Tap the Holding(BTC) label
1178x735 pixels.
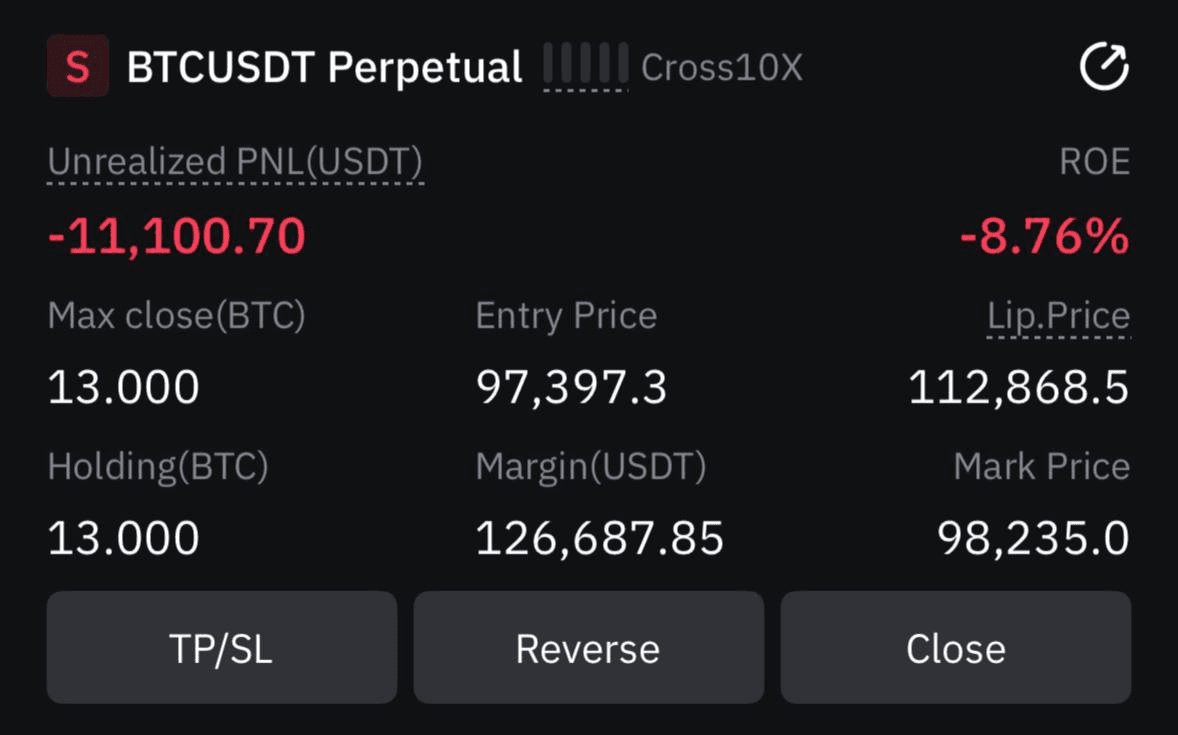158,467
